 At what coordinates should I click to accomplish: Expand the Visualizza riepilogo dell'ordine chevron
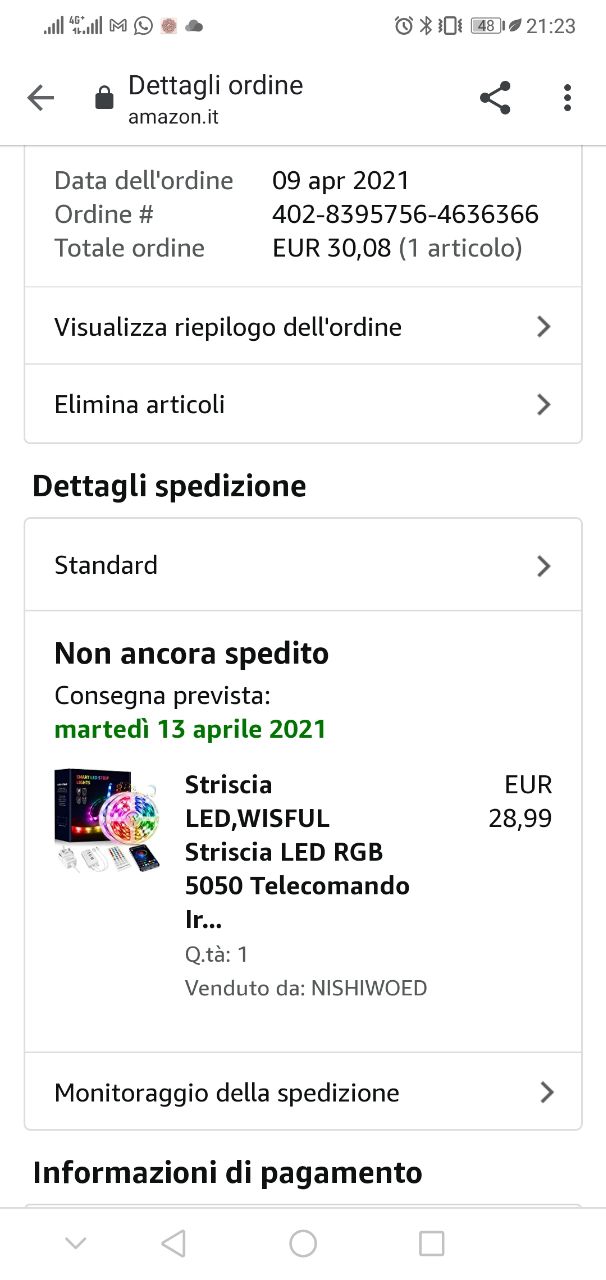pyautogui.click(x=543, y=326)
